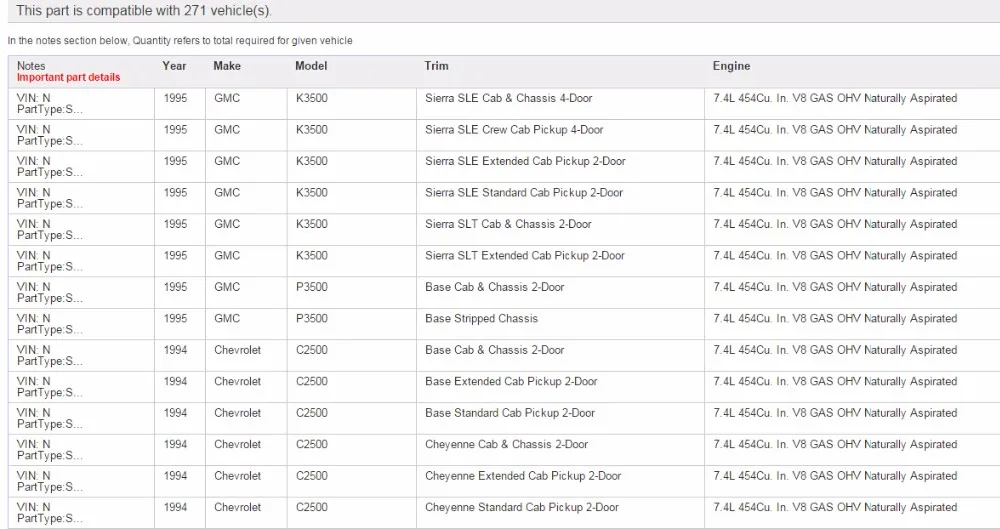Click 7.4L engine in Base Standard Cab Pickup row

coord(835,413)
